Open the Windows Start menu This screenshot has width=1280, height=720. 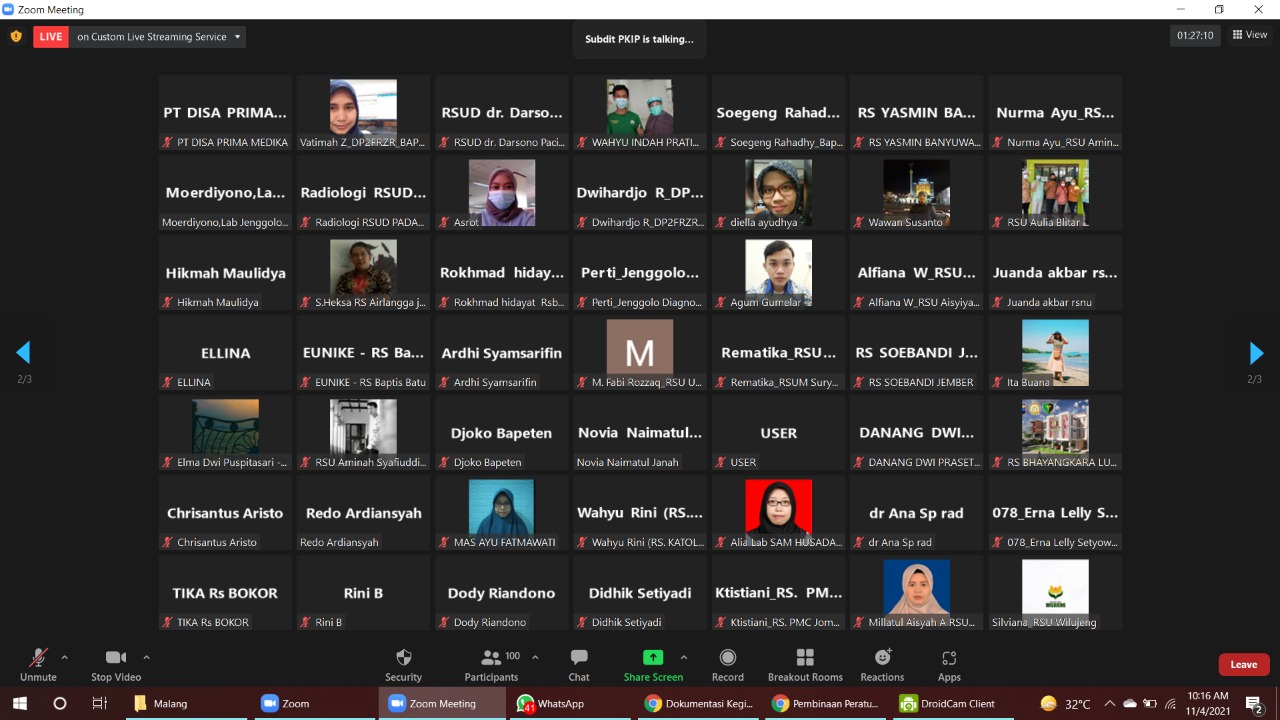tap(20, 704)
